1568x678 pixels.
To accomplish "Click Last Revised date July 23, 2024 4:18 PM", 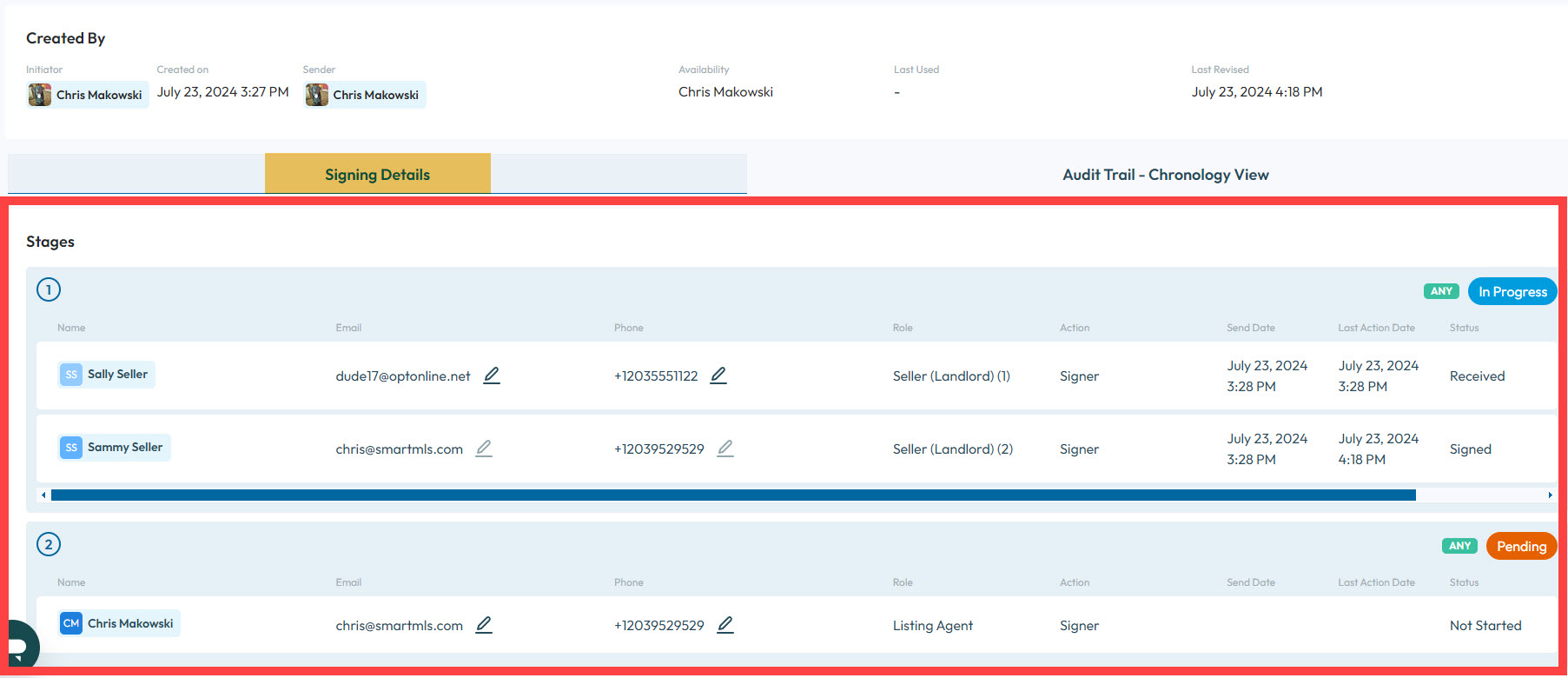I will point(1257,92).
